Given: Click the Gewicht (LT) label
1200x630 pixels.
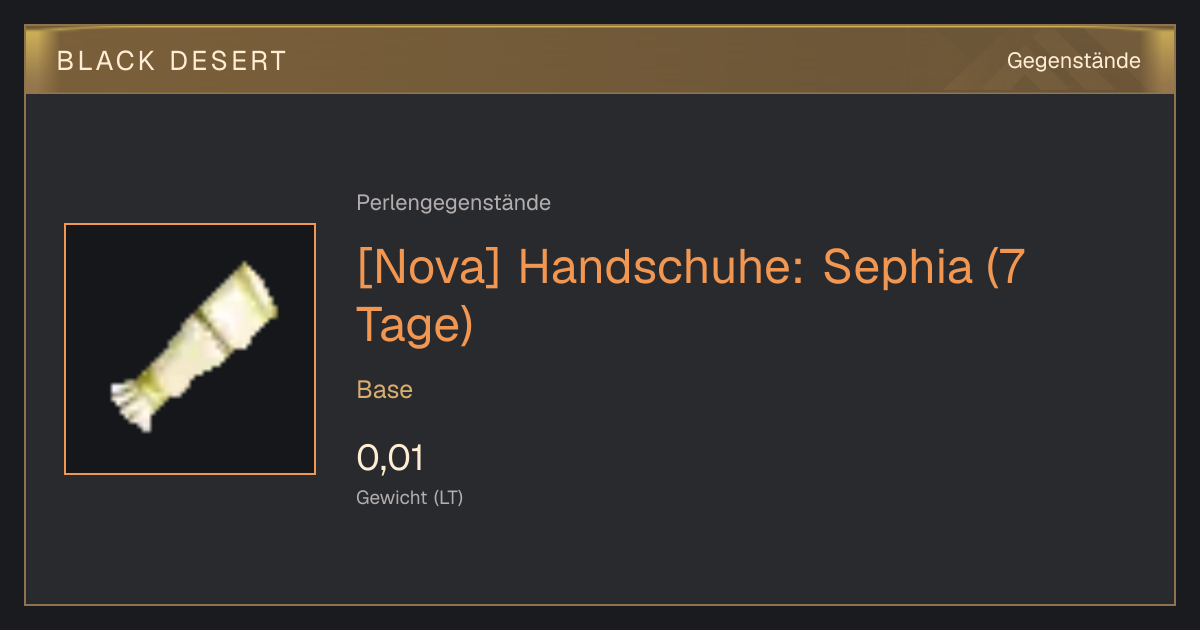Looking at the screenshot, I should tap(409, 497).
